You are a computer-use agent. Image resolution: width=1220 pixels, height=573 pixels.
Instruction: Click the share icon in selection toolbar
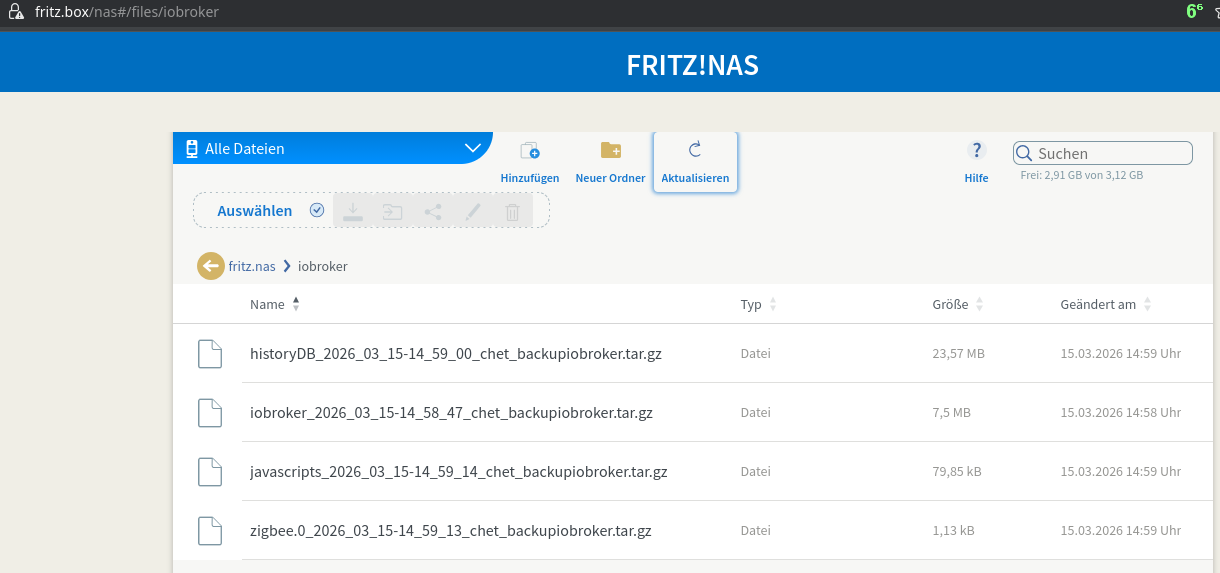click(433, 211)
